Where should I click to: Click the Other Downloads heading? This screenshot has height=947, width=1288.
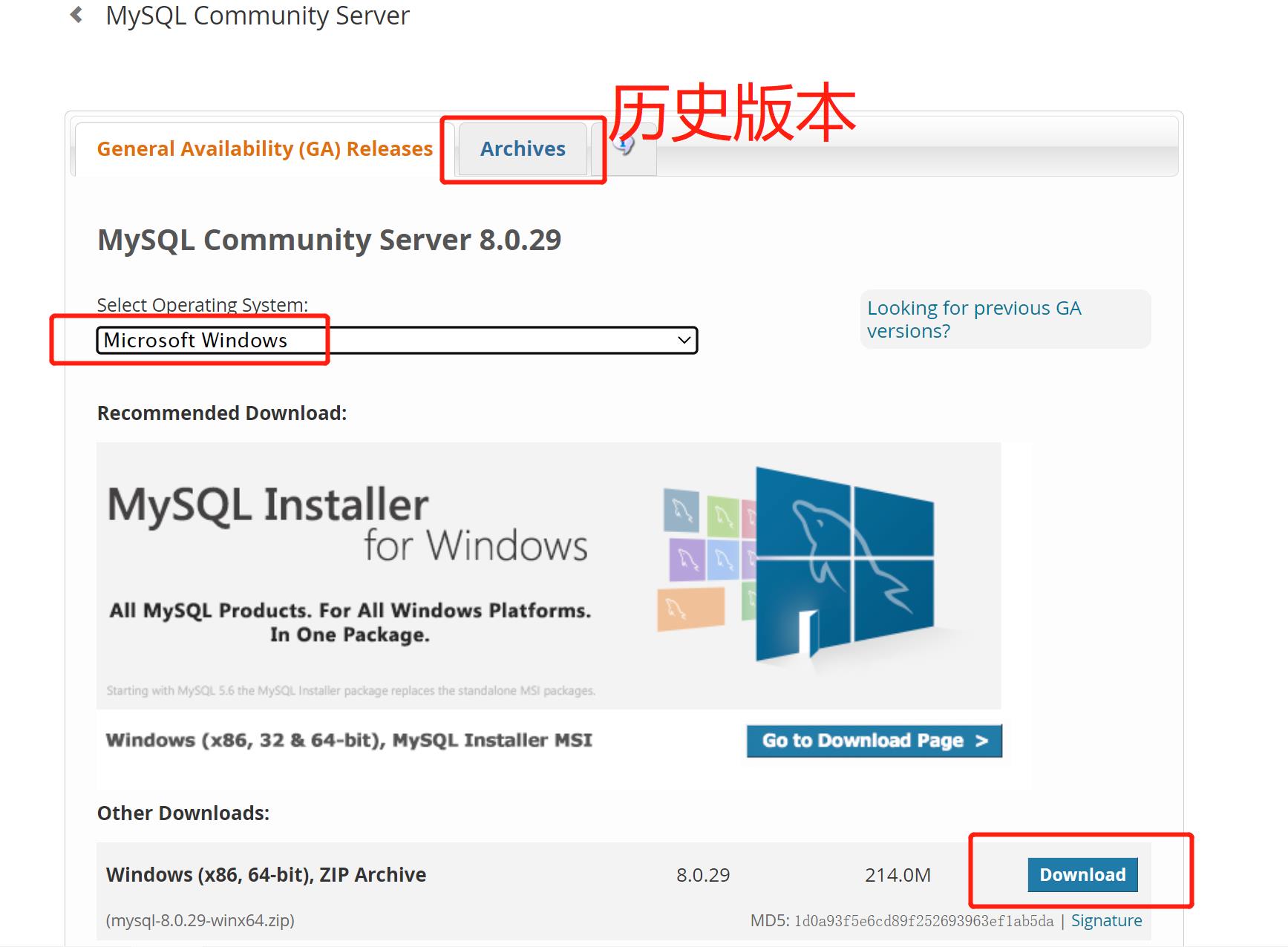pos(183,813)
